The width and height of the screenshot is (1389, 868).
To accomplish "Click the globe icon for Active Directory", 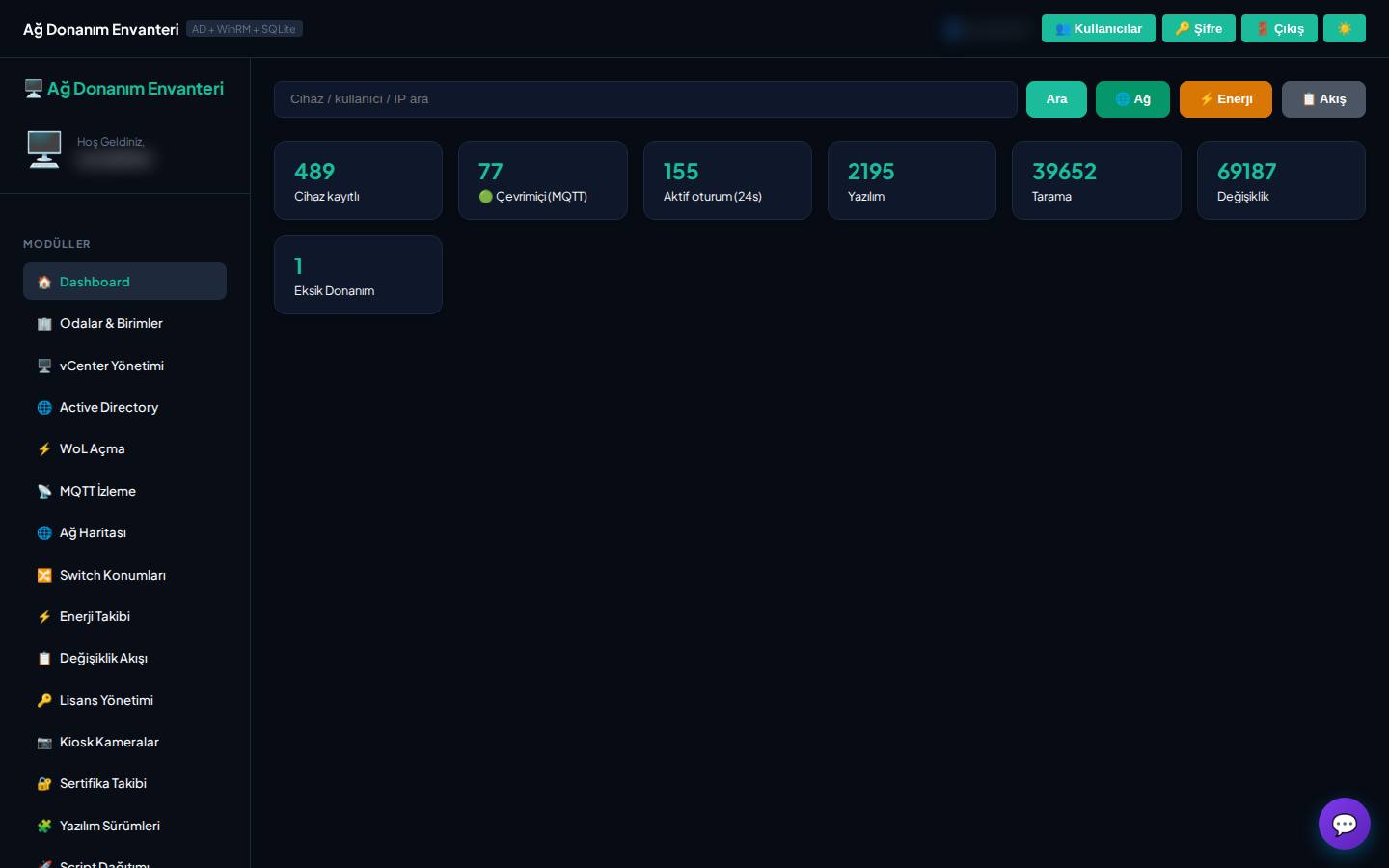I will click(44, 408).
